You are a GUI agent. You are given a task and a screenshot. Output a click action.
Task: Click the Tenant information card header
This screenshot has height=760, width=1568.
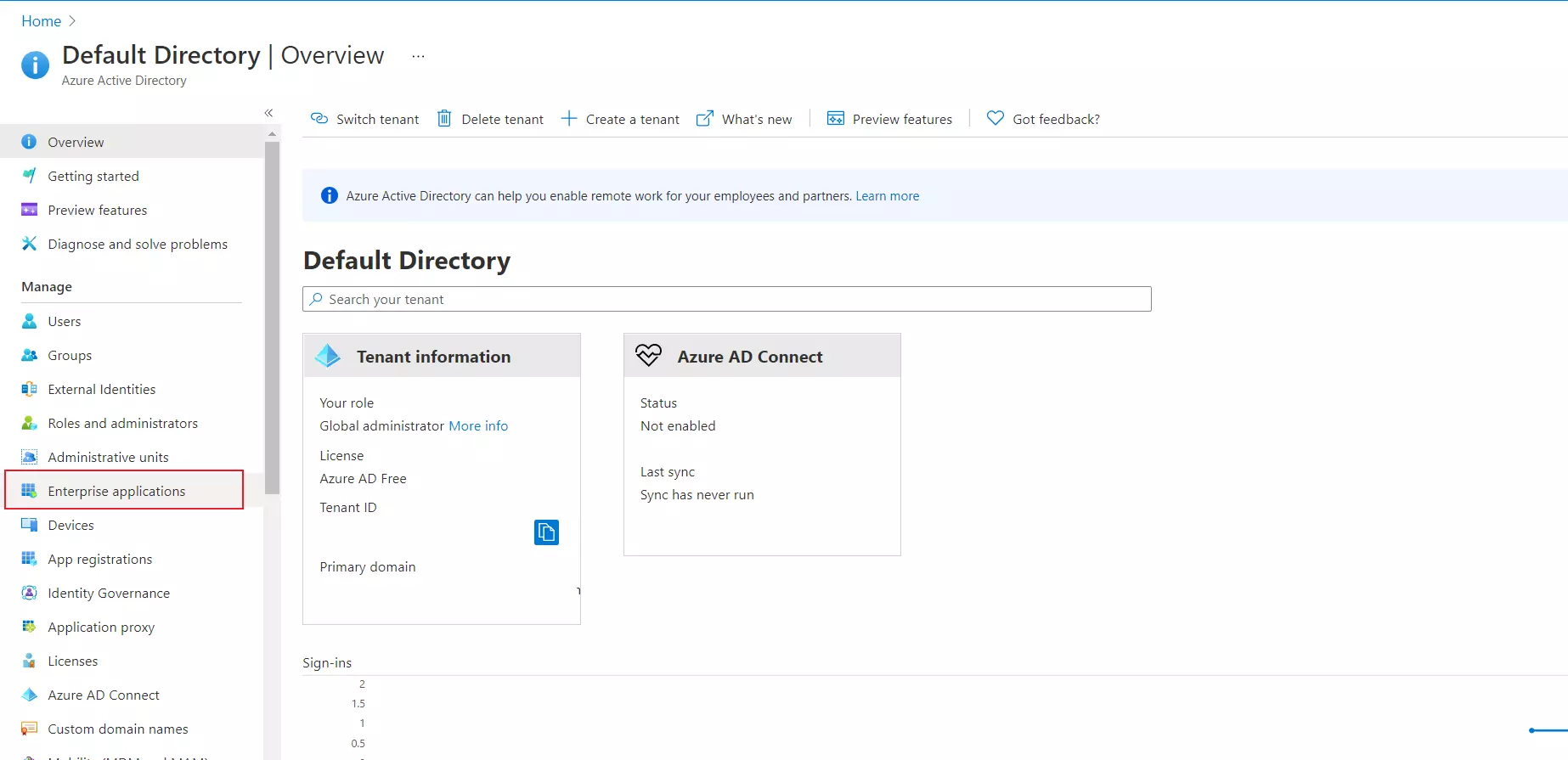(442, 356)
